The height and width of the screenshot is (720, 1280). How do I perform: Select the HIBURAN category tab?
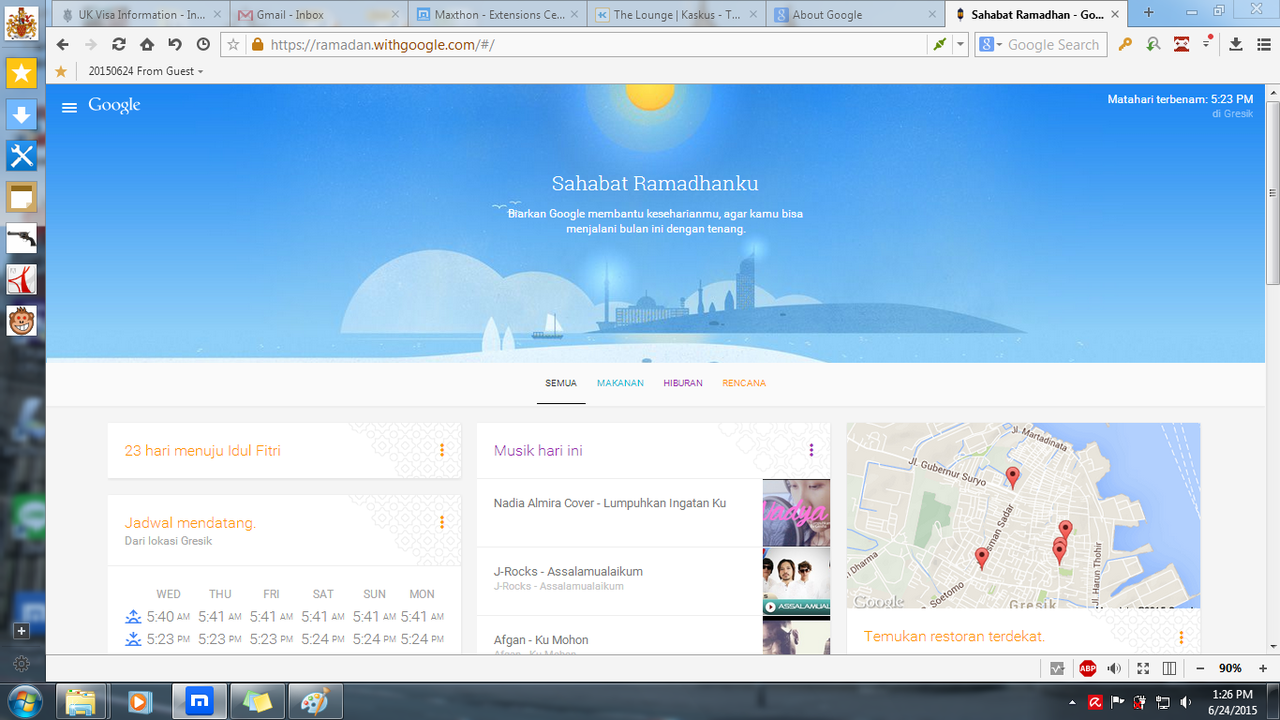click(683, 383)
